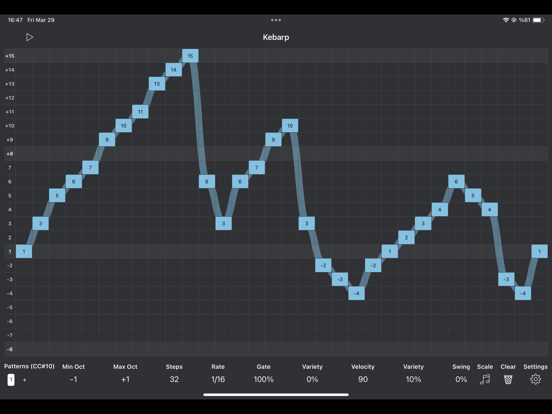Tap the +15 row label

(x=10, y=56)
